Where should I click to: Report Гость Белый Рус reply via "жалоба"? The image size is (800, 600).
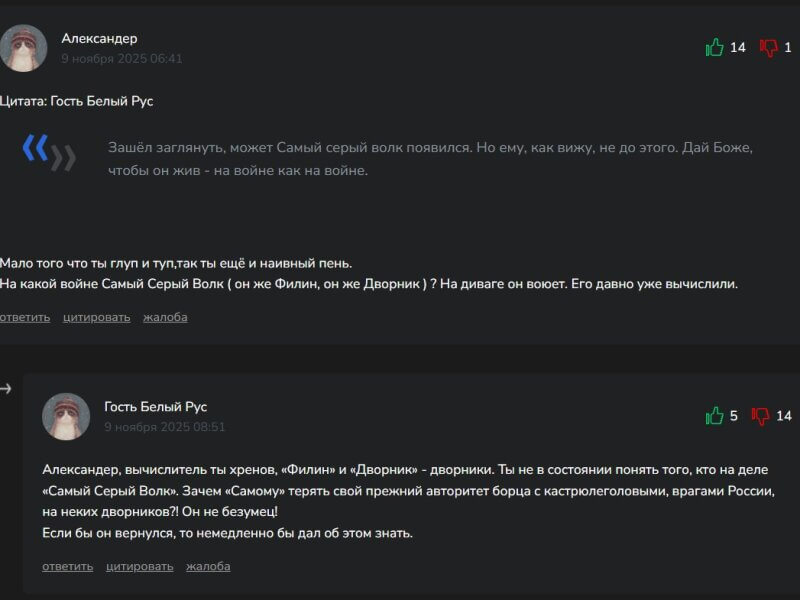click(208, 566)
